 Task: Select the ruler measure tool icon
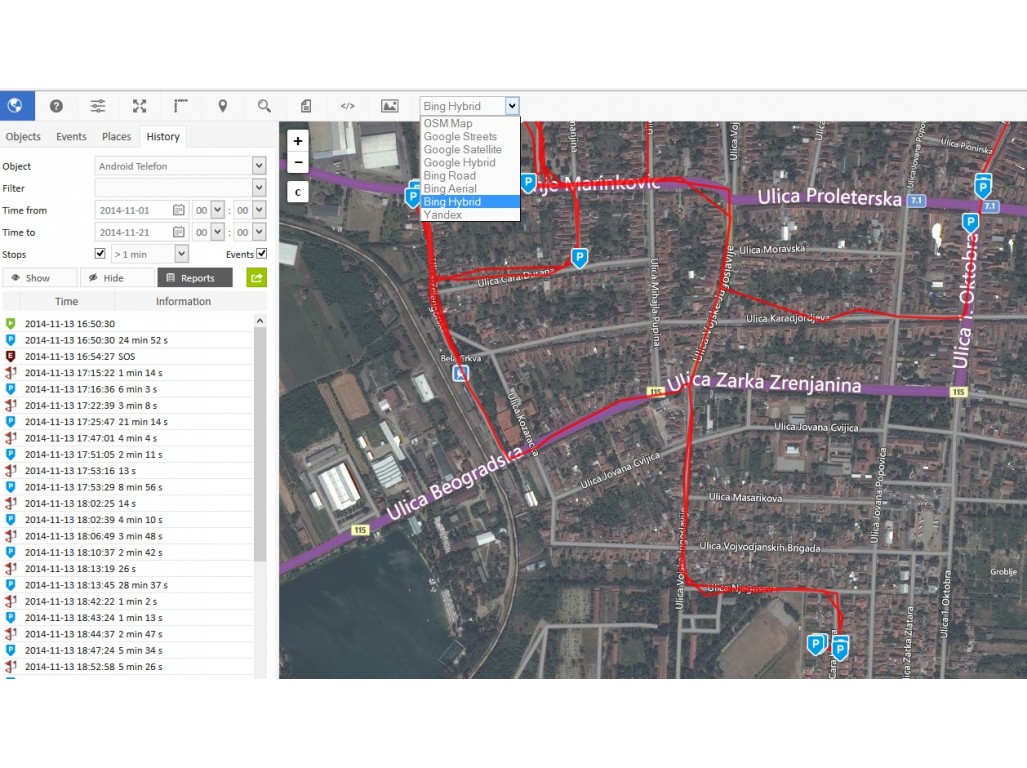tap(181, 105)
